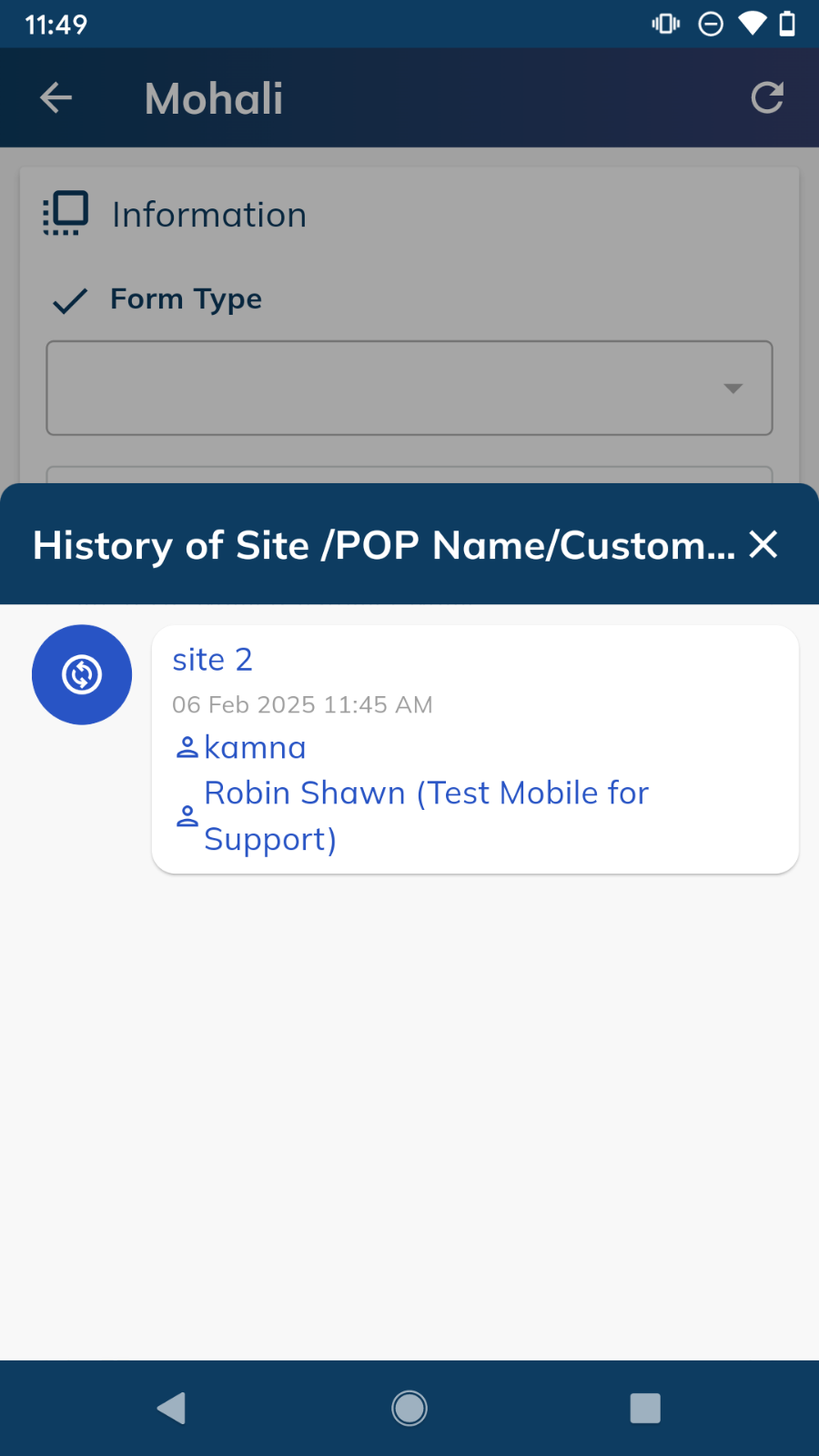Tap the History of Site header title
Screen dimensions: 819x1456
(x=384, y=545)
